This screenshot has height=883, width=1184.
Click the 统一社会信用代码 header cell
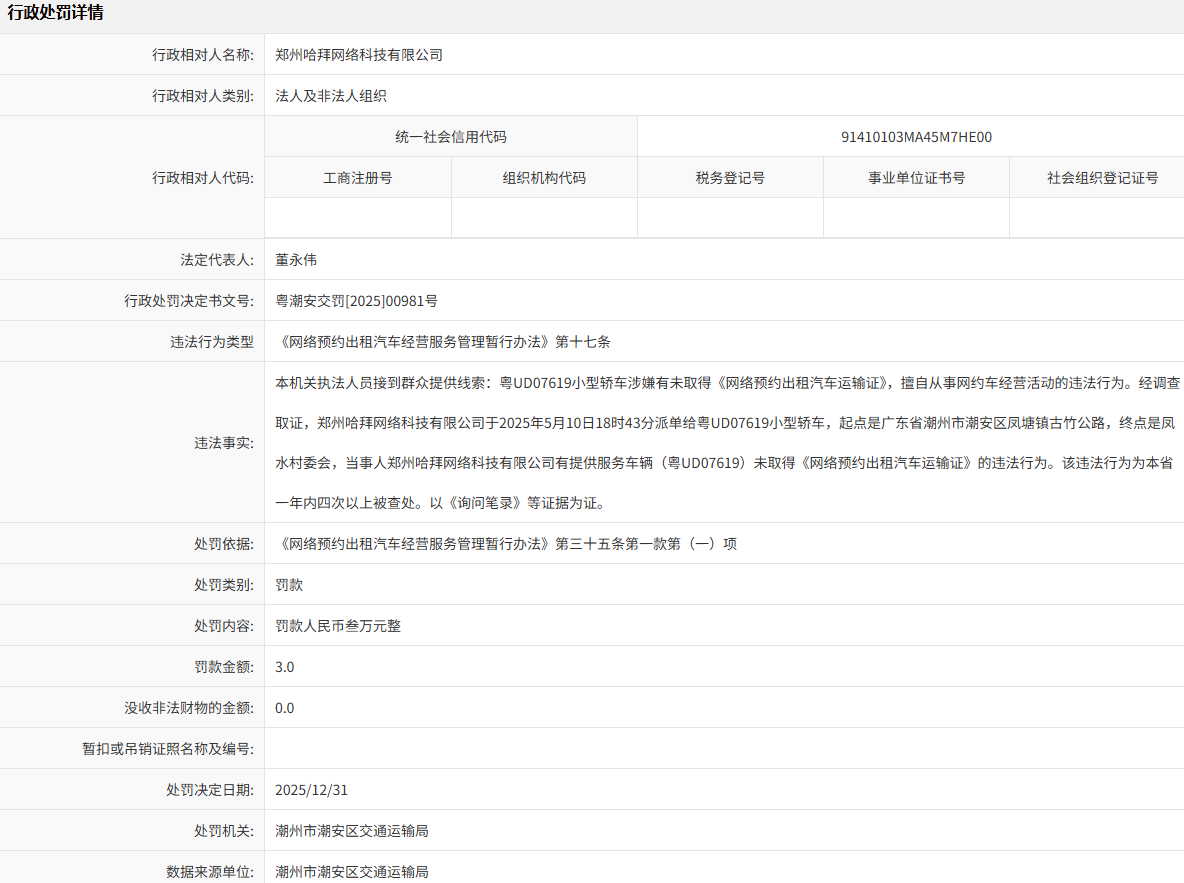(x=451, y=137)
